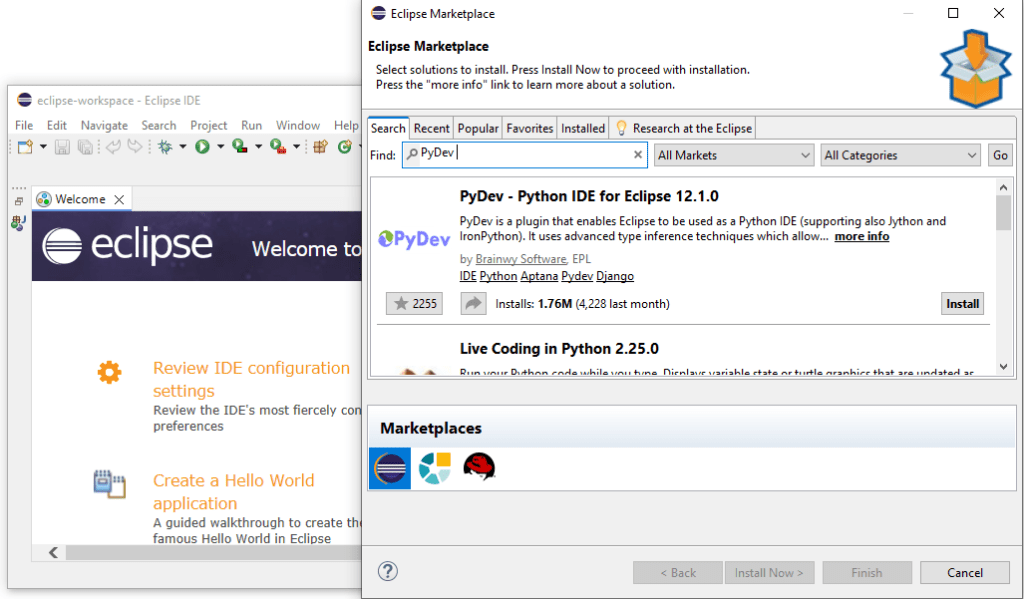Click the Install button for PyDev

tap(963, 304)
